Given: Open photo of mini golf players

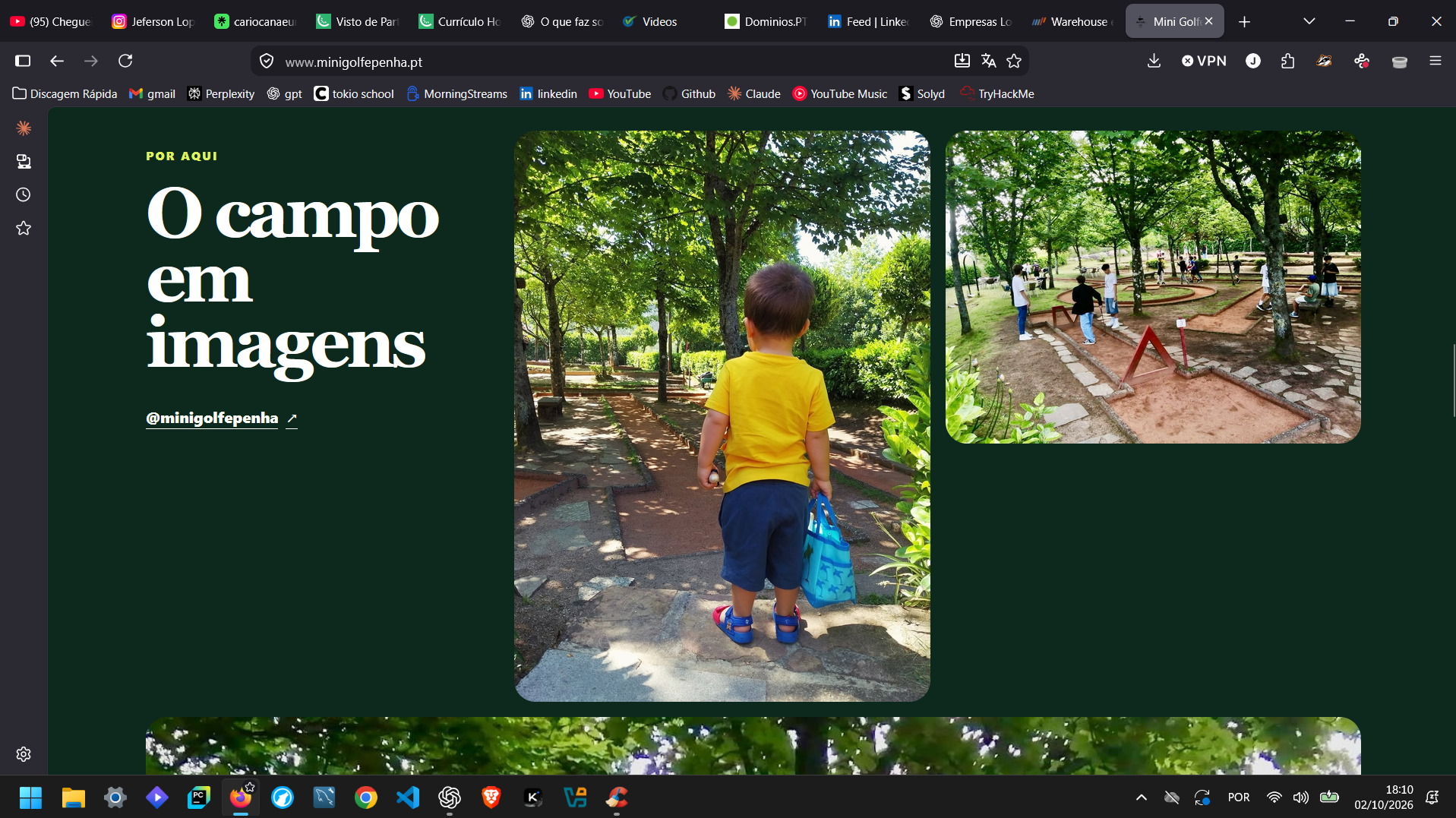Looking at the screenshot, I should click(1152, 286).
